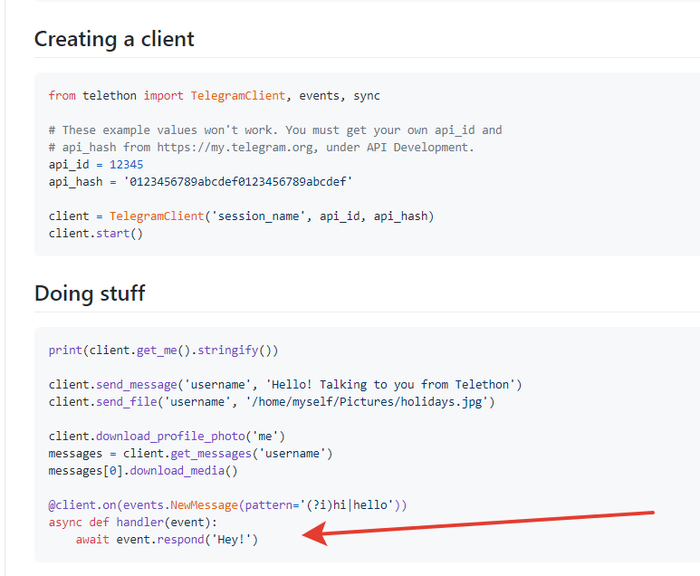
Task: Click the "await event.respond('Hey!')" line
Action: tap(167, 539)
